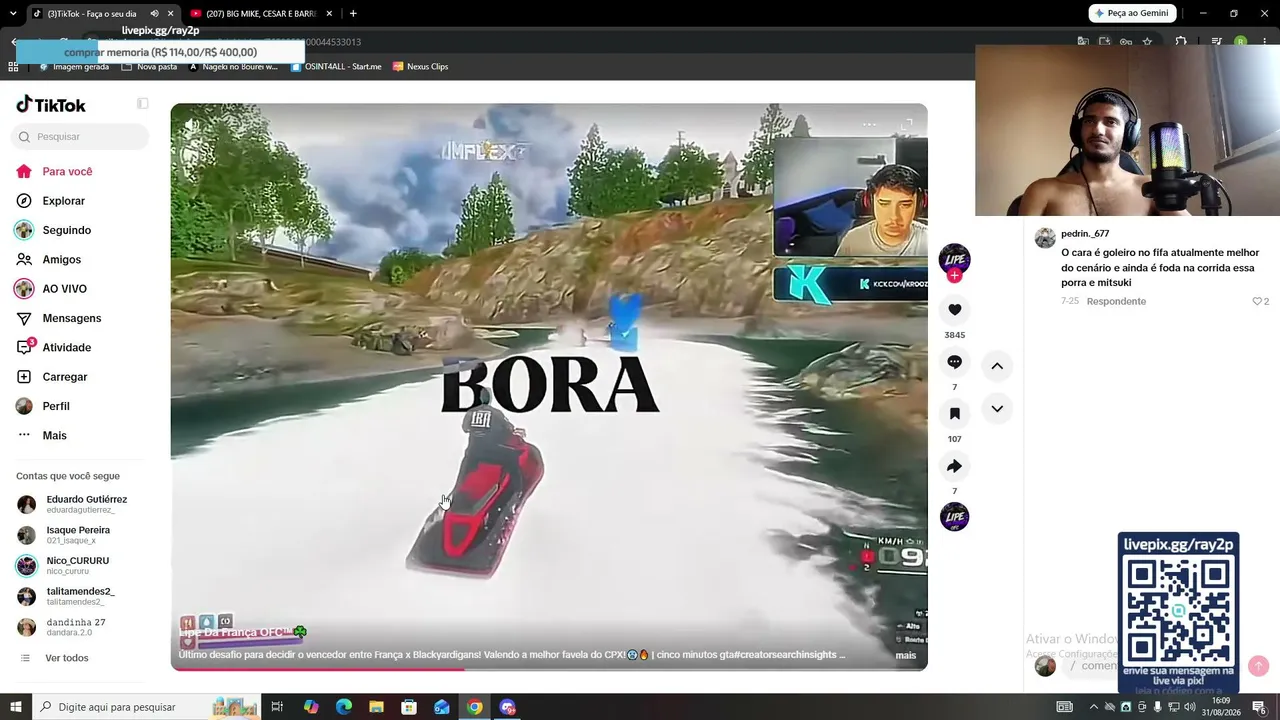
Task: Open a new browser tab
Action: 353,13
